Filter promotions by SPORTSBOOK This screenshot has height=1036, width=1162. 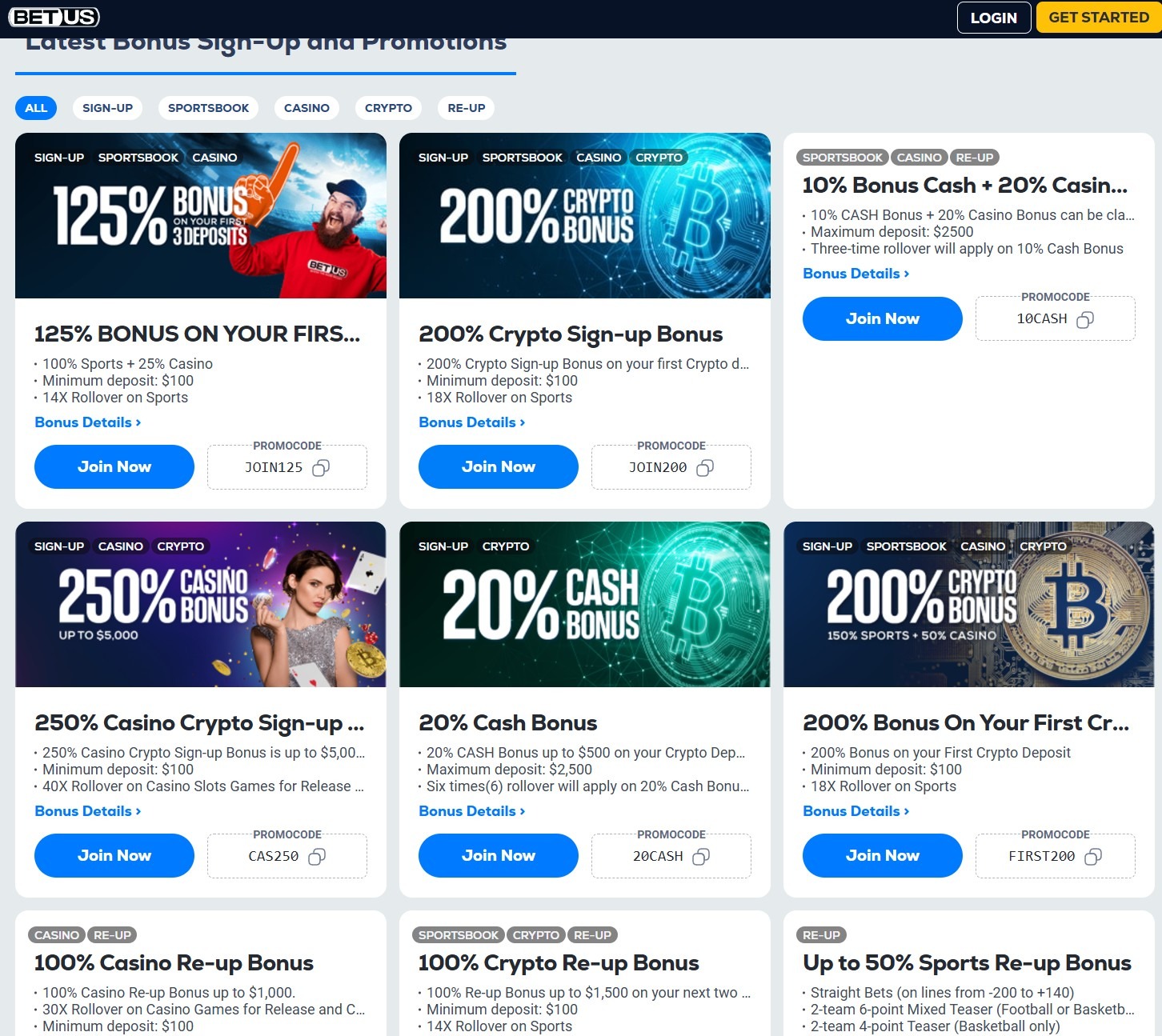tap(208, 108)
